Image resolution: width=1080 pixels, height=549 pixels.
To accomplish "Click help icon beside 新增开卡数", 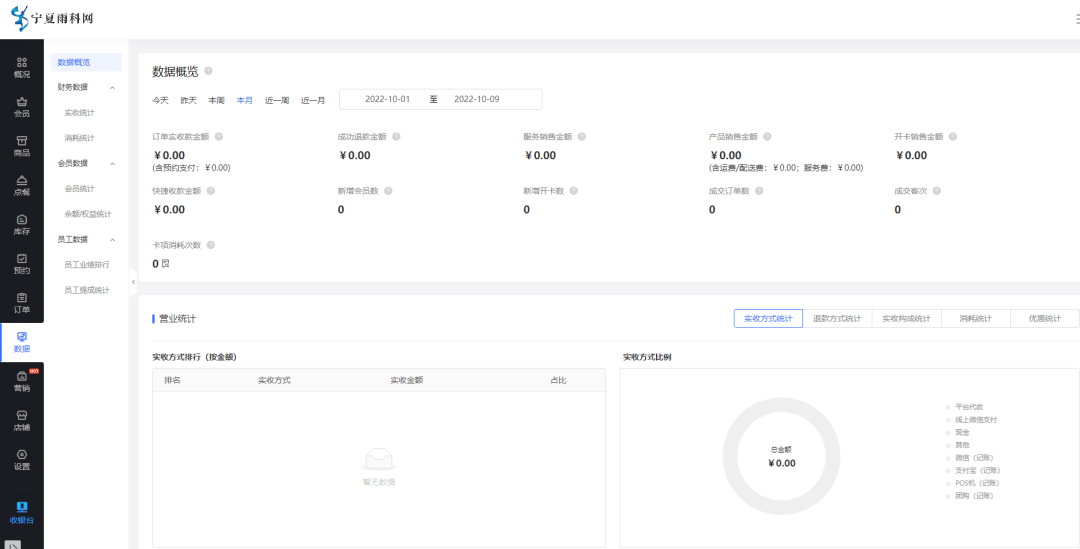I will tap(574, 191).
